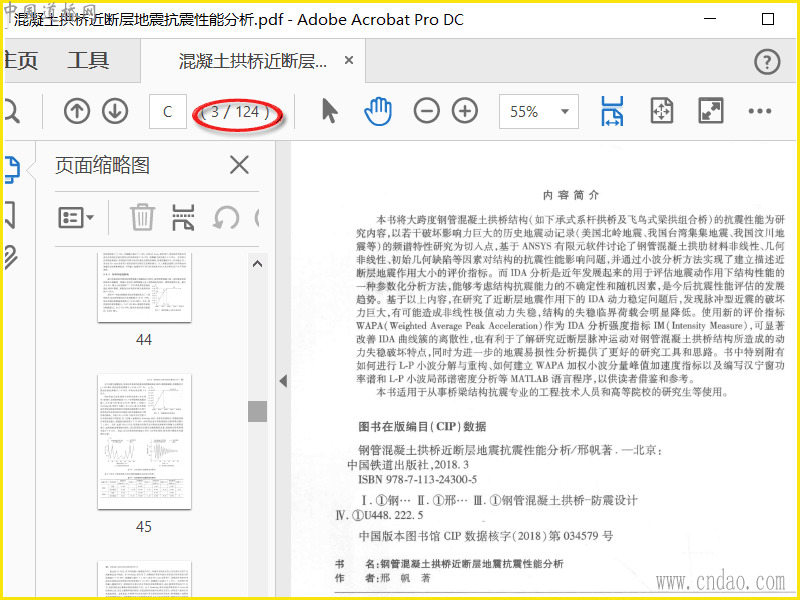800x600 pixels.
Task: Collapse the navigation pane with triangle
Action: click(283, 381)
